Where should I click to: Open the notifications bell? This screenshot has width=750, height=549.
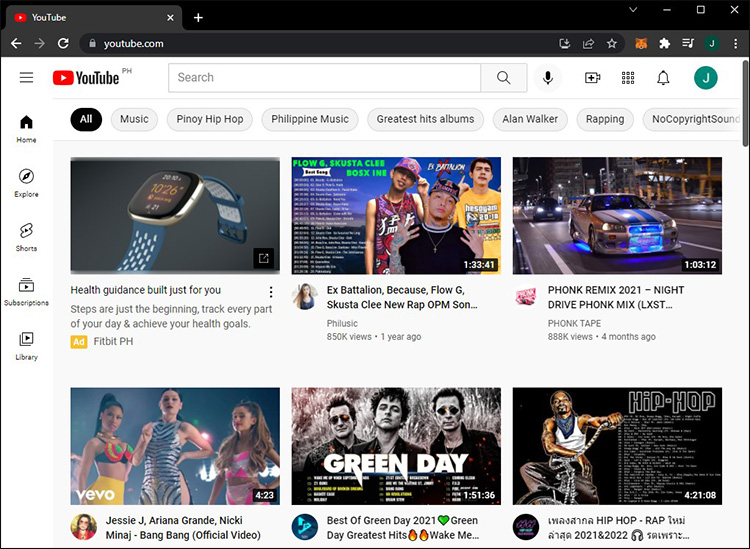(x=663, y=78)
